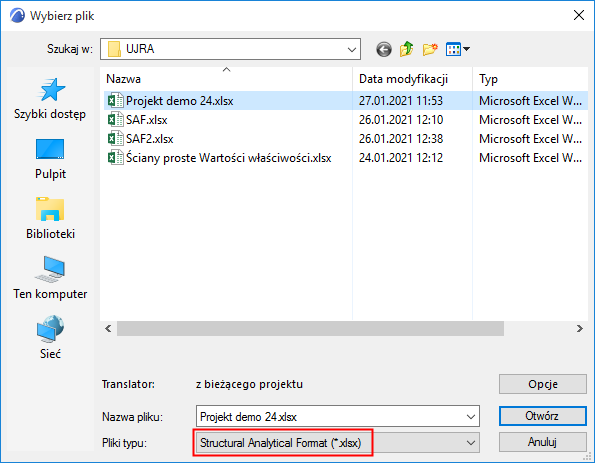
Task: Select file SAF.xlsx
Action: pos(146,120)
